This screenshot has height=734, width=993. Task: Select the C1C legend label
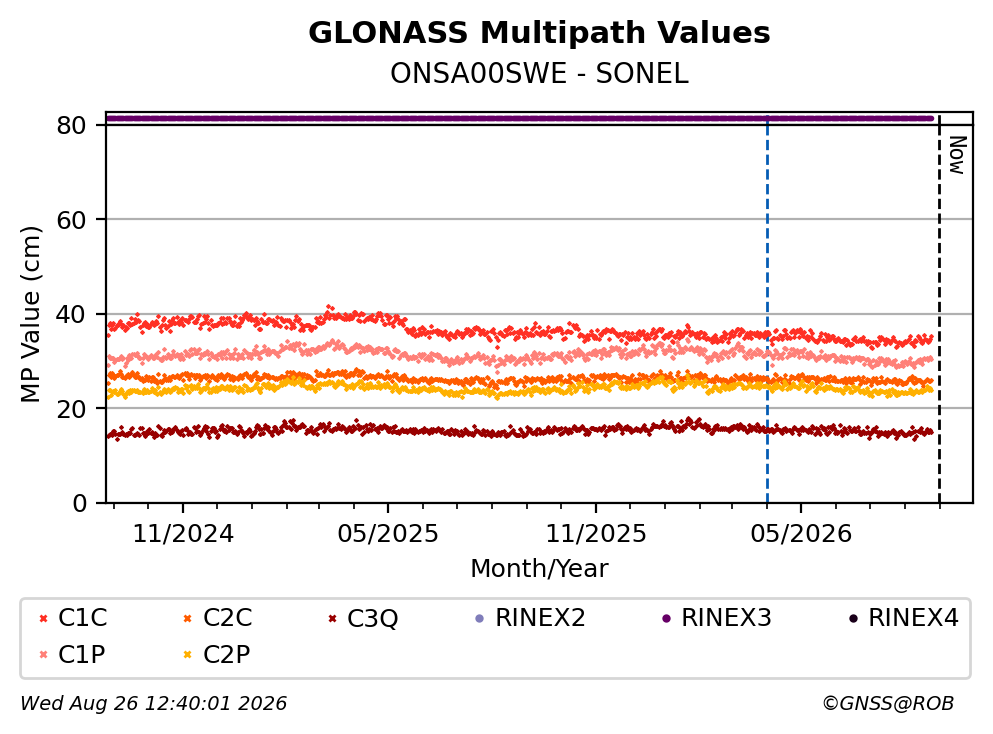(82, 618)
